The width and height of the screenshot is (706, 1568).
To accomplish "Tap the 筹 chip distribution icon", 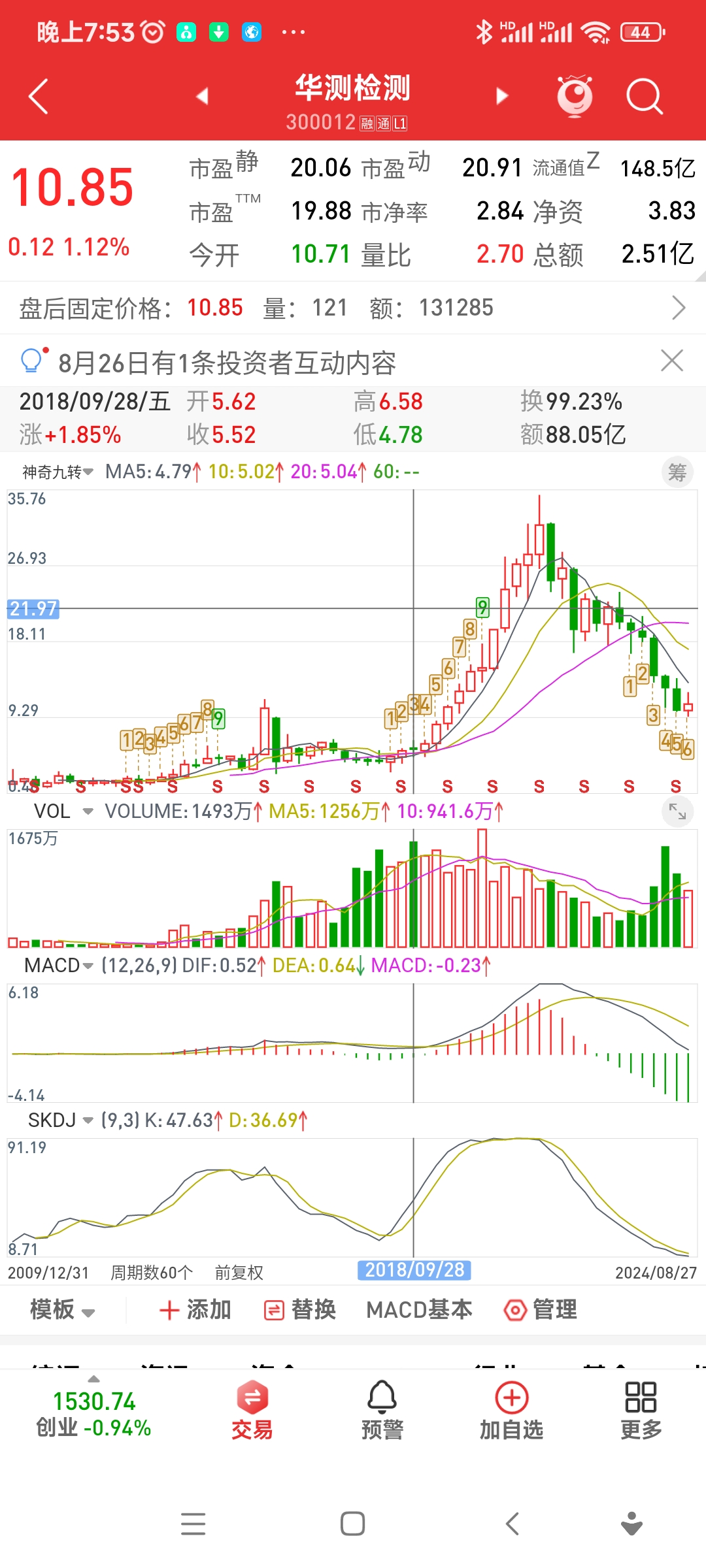I will [x=677, y=472].
